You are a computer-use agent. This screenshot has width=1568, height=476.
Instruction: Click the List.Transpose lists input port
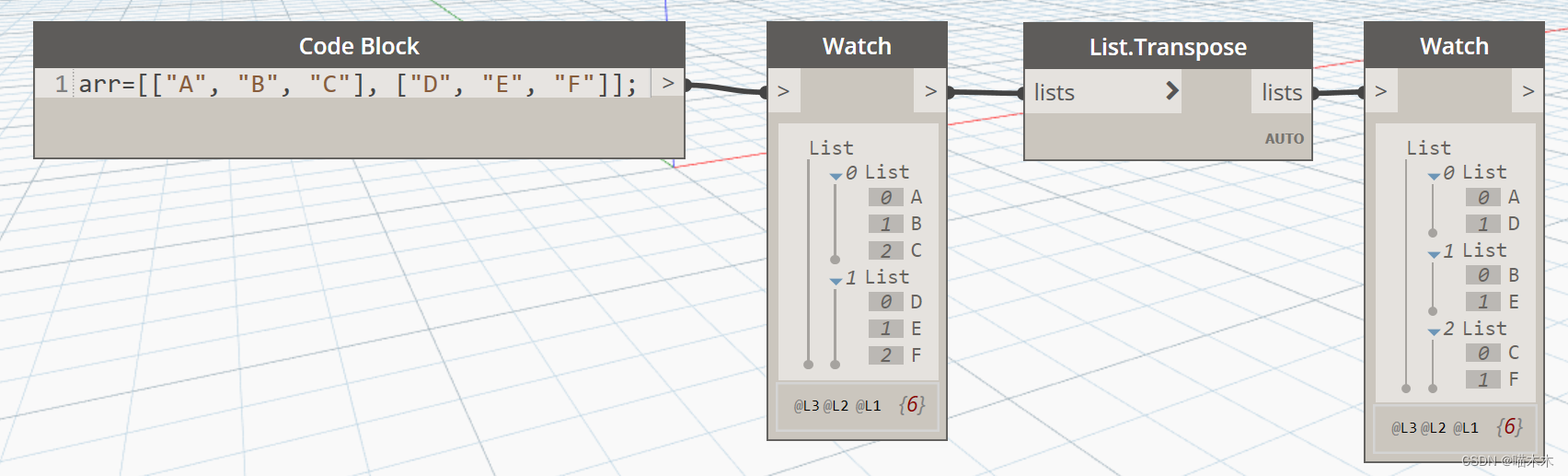[1055, 92]
